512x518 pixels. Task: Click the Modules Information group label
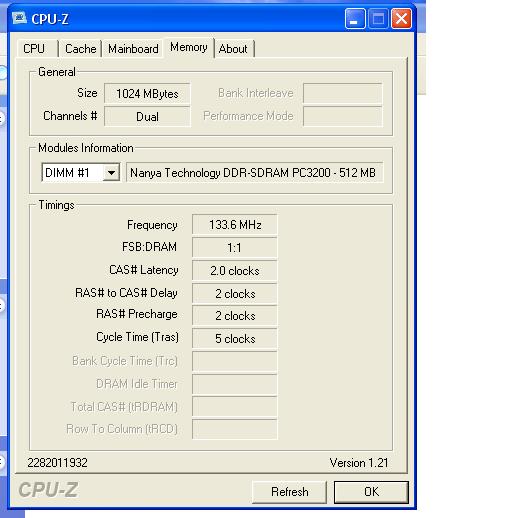(x=86, y=148)
